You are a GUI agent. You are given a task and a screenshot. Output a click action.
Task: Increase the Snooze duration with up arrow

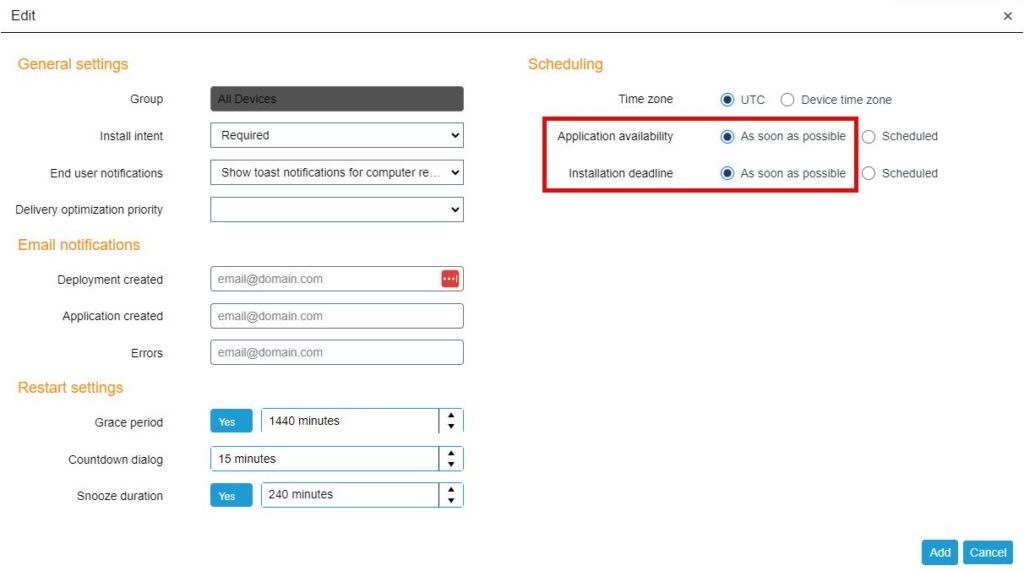pos(451,489)
